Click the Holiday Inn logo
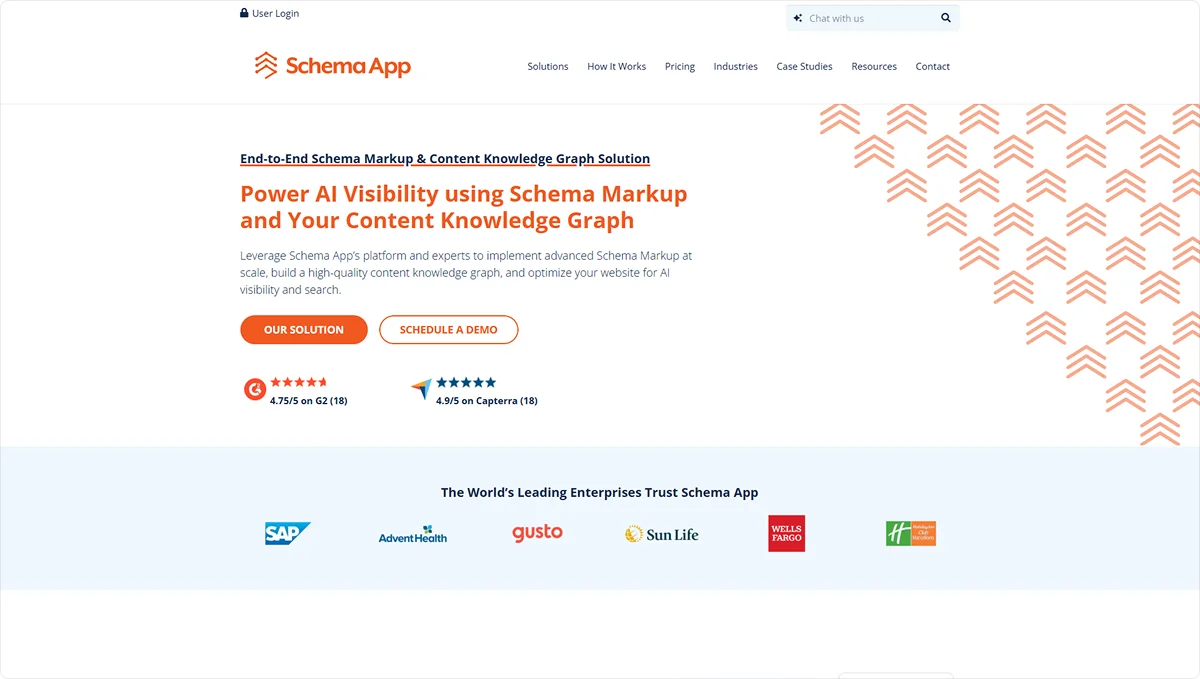The image size is (1200, 679). coord(910,532)
